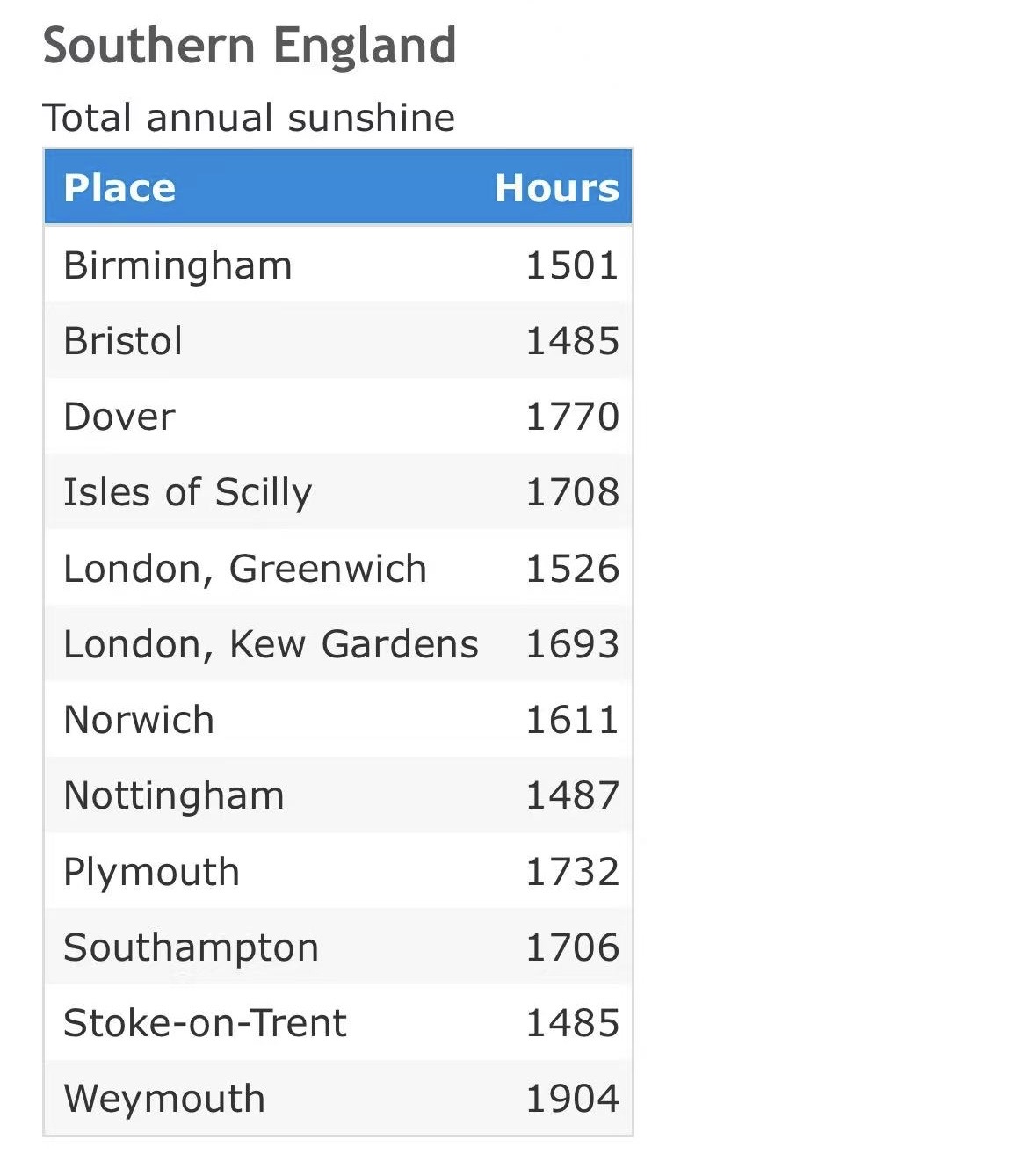The image size is (1028, 1176).
Task: Click the Total annual sunshine caption
Action: pos(249,118)
